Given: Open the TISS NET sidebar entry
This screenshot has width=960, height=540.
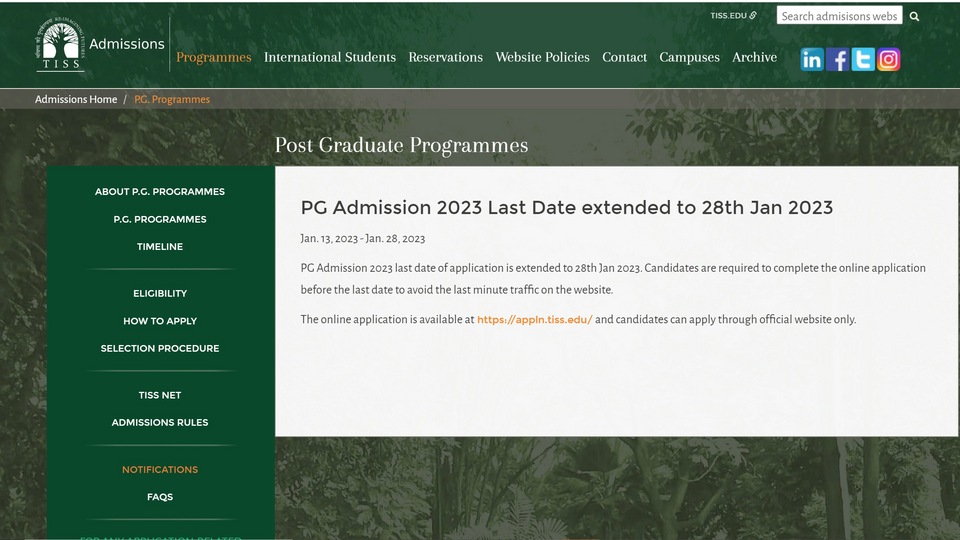Looking at the screenshot, I should 160,395.
